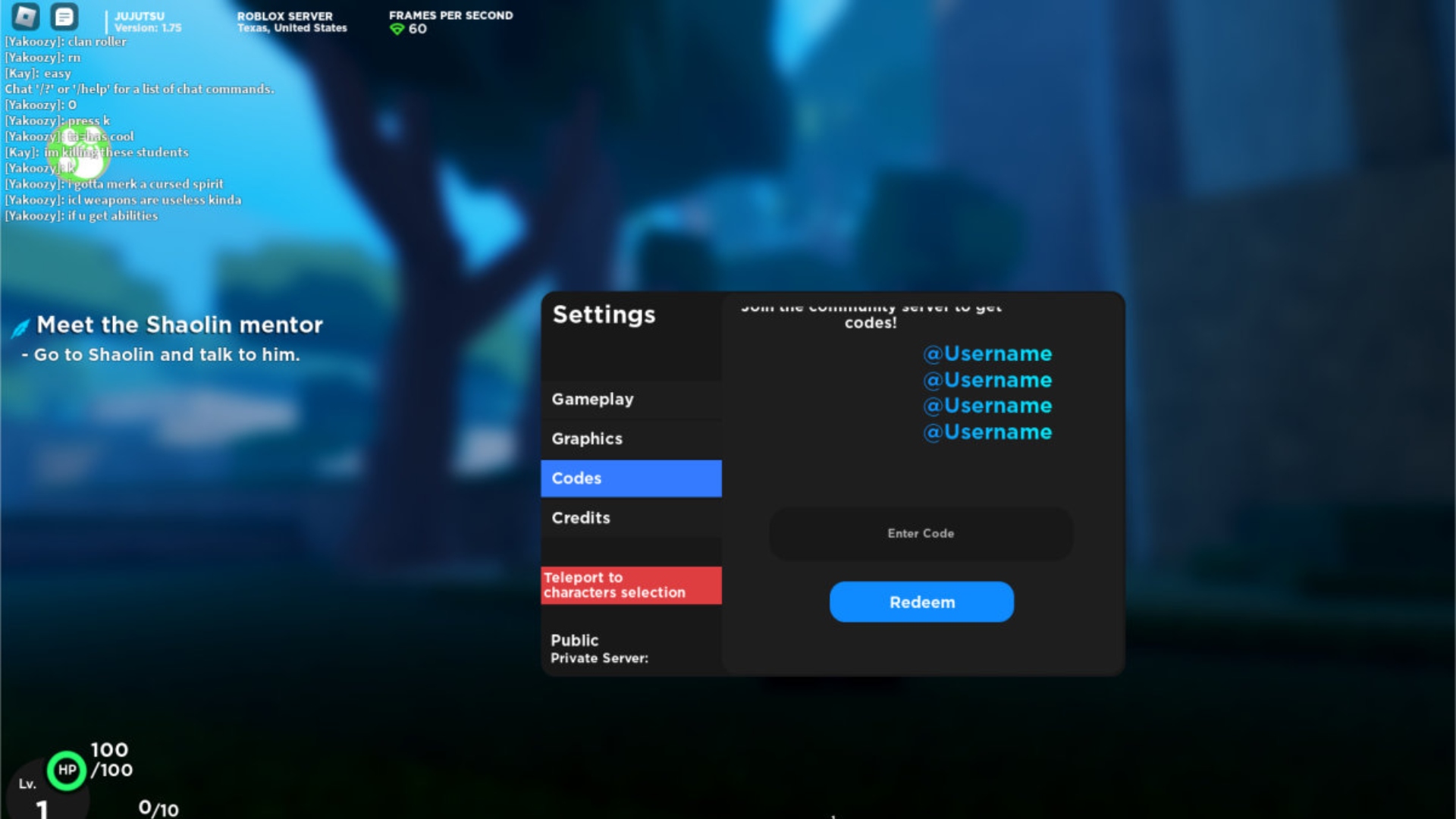The width and height of the screenshot is (1456, 819).
Task: Click the second @Username link
Action: [987, 380]
